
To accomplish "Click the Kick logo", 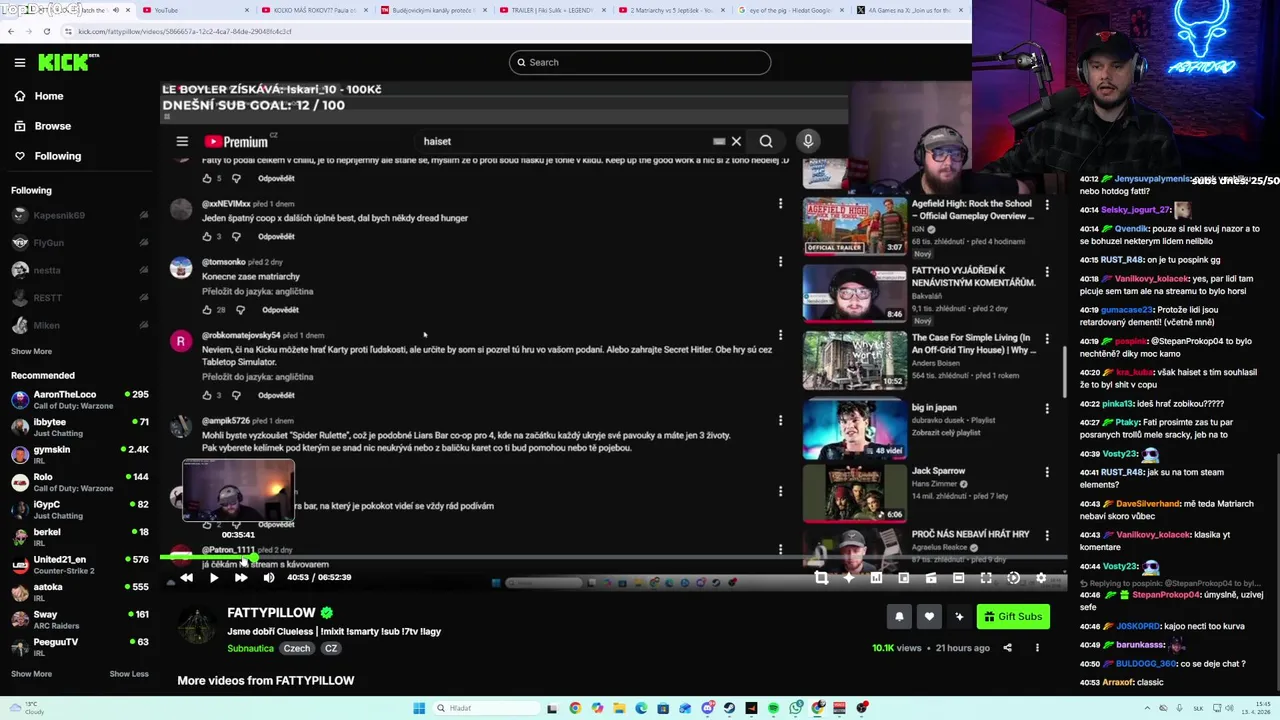I will [68, 62].
